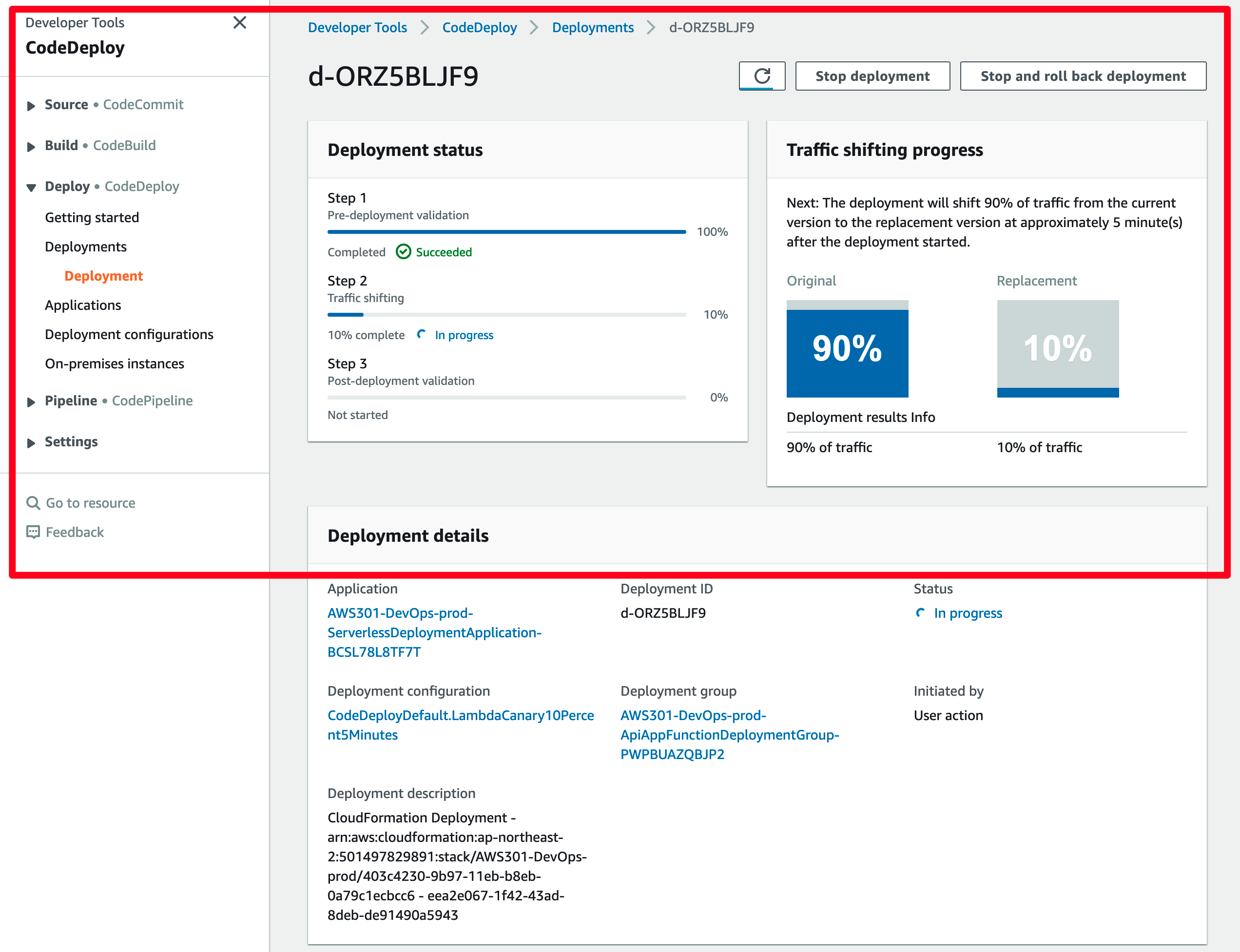This screenshot has height=952, width=1240.
Task: Click the d-ORZ5BLJF9 page heading
Action: tap(393, 76)
